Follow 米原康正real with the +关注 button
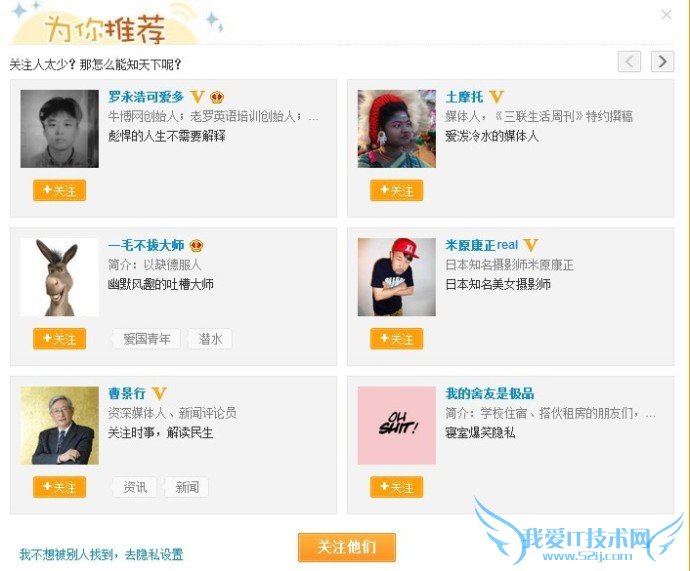Screen dimensions: 690x571 click(396, 339)
